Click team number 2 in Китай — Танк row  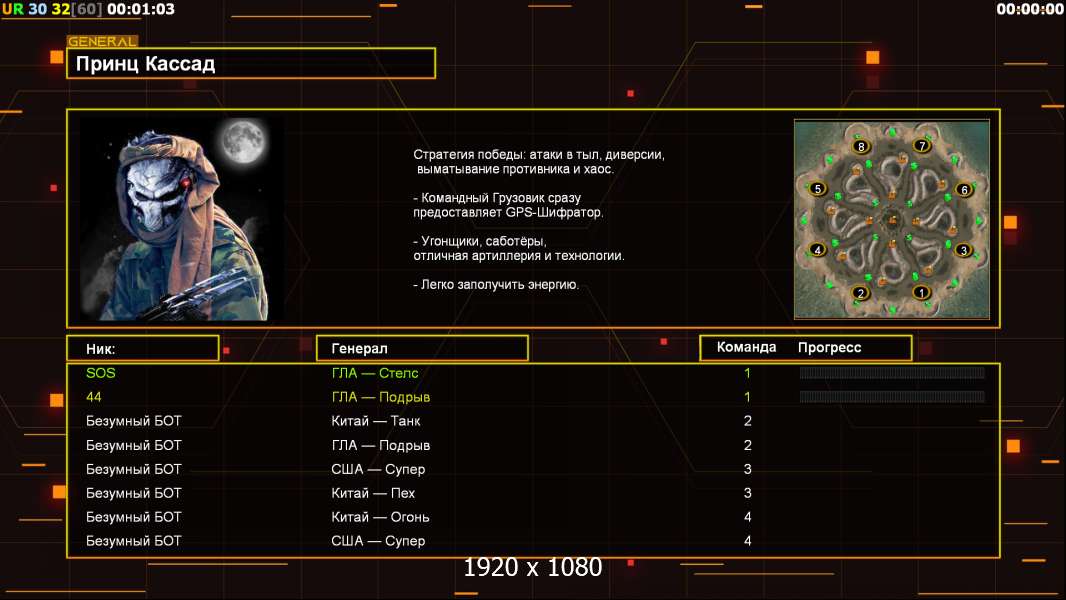coord(748,421)
